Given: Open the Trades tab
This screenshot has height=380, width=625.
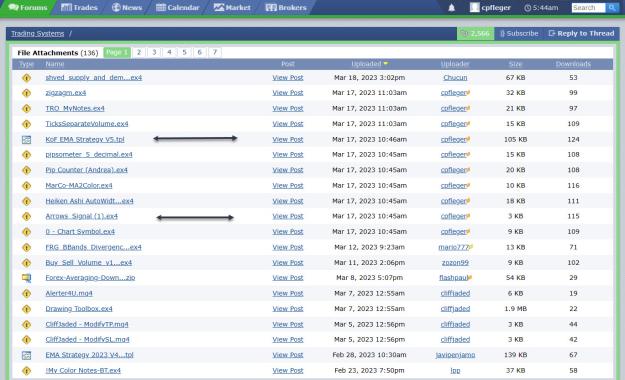Looking at the screenshot, I should coord(79,8).
